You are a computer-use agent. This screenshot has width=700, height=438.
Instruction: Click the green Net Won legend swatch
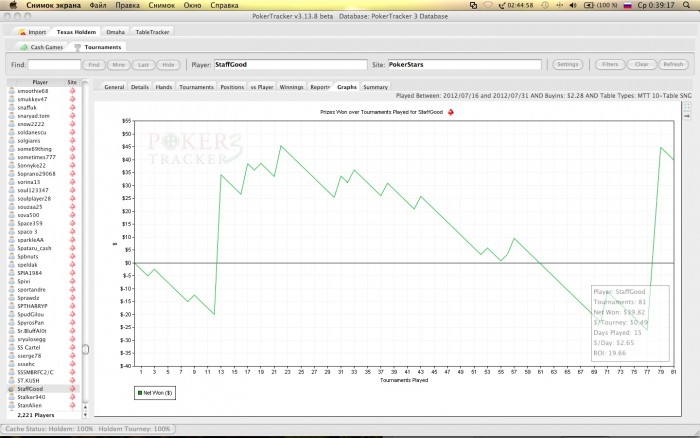coord(140,393)
